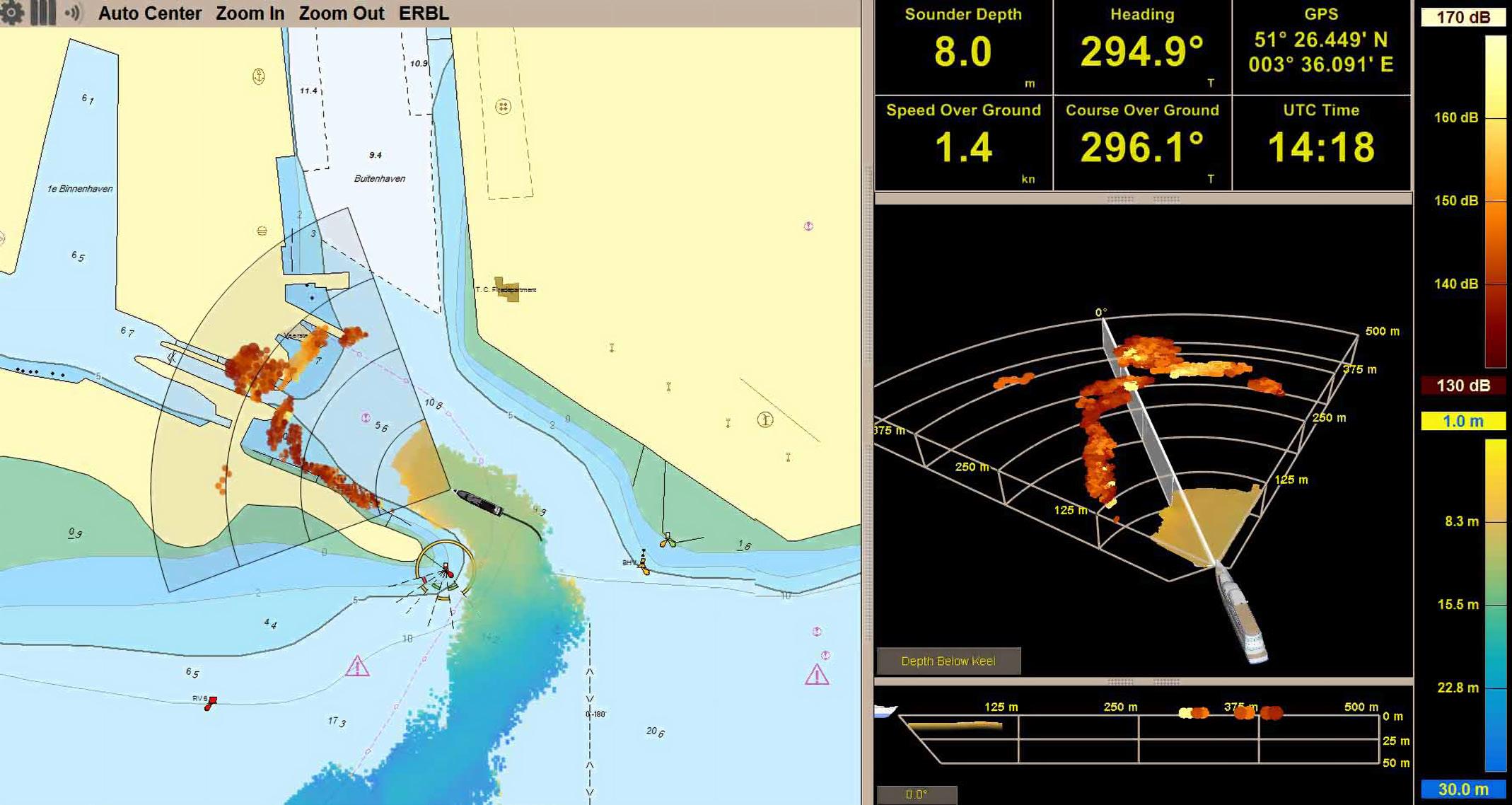Click the RV6 red buoy marker
Screen dimensions: 1512x805
(x=210, y=702)
